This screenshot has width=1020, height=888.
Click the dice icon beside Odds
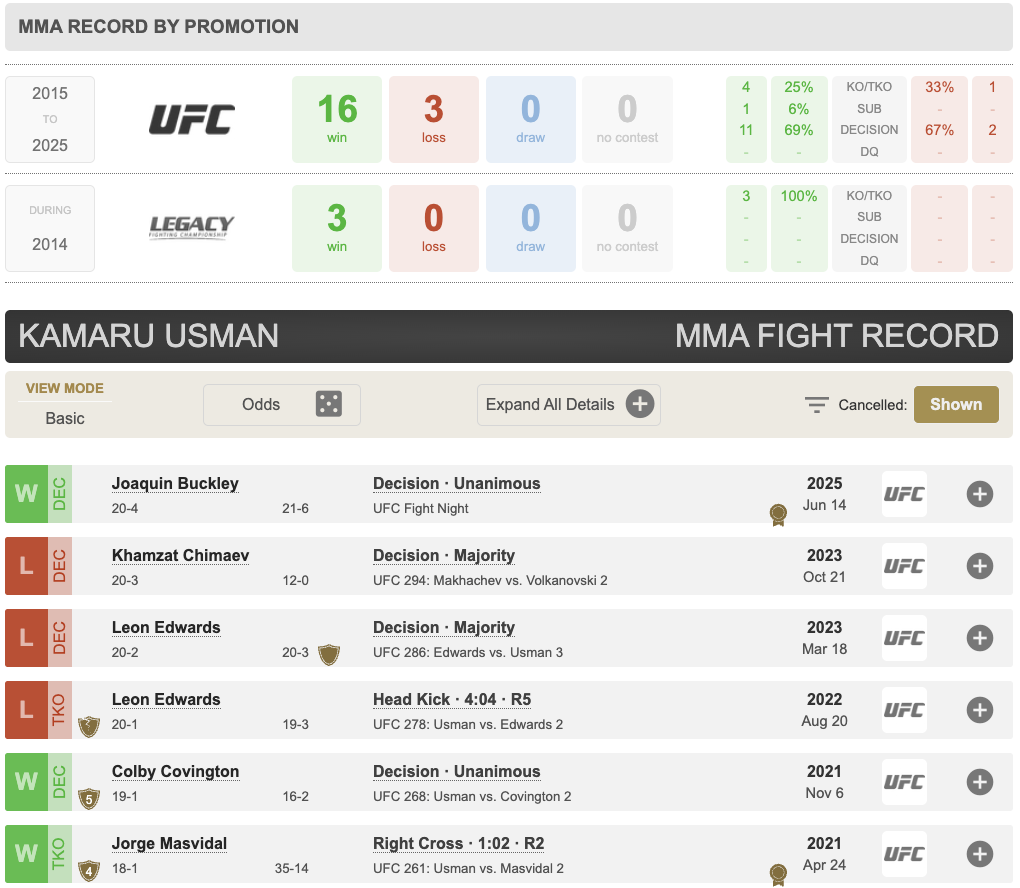click(328, 404)
